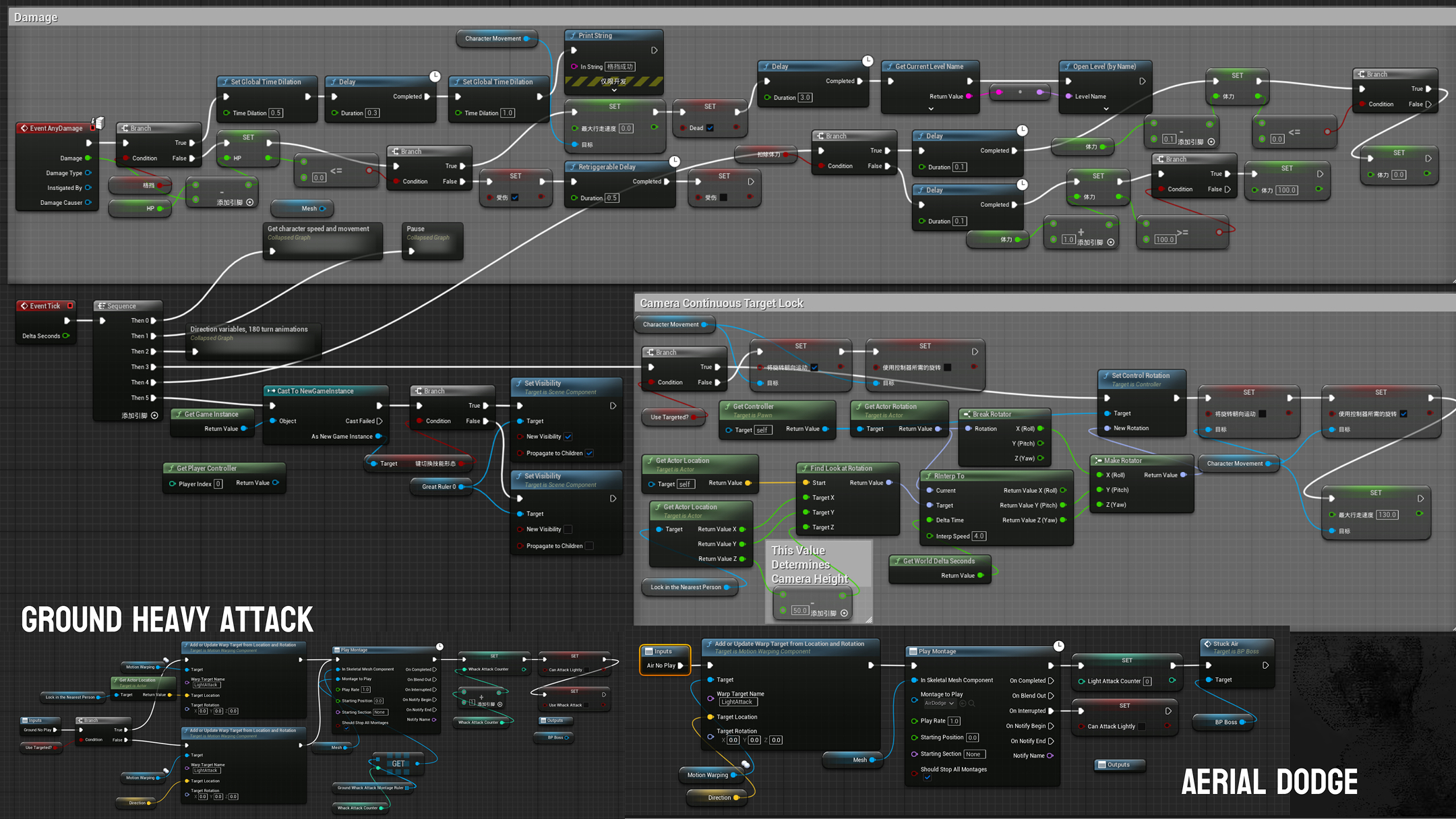Click the Make Rotator node icon

[x=1098, y=461]
